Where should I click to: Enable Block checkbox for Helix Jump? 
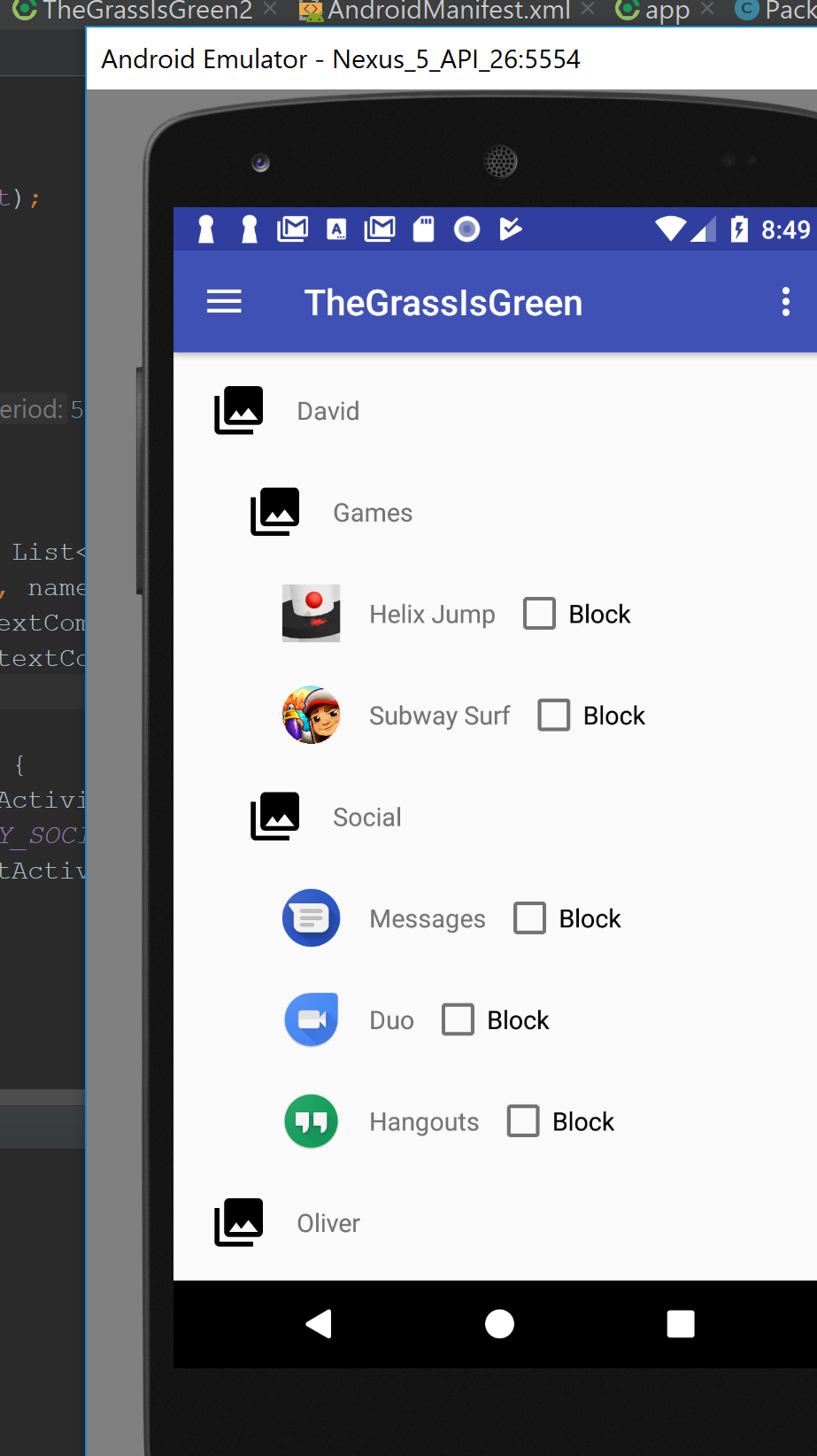(539, 613)
